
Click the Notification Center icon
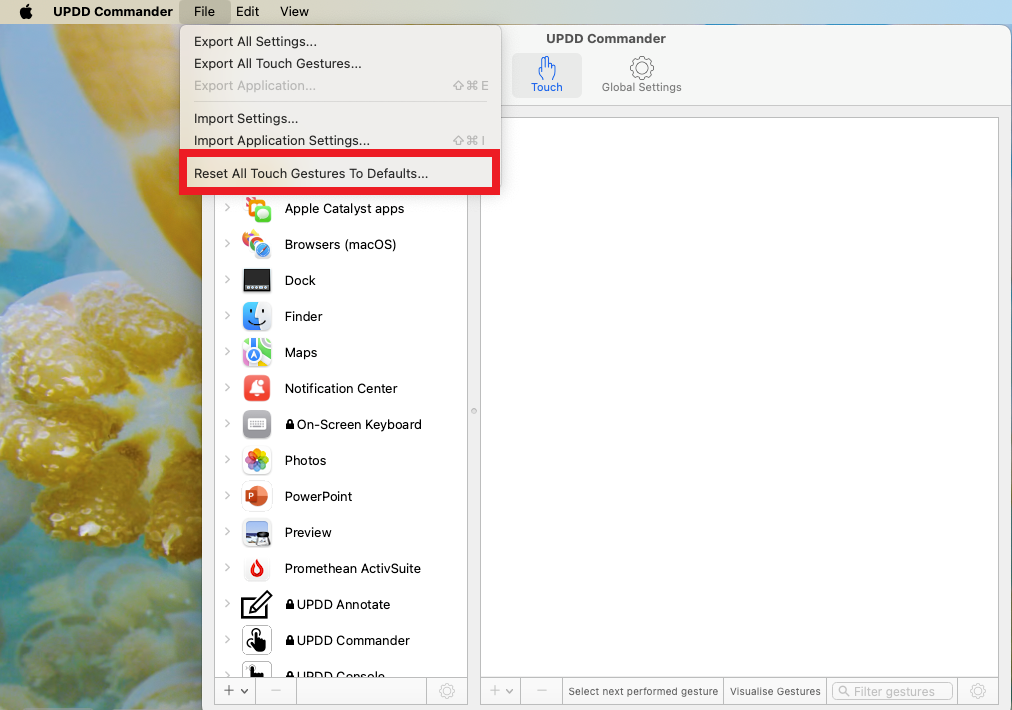(x=257, y=389)
